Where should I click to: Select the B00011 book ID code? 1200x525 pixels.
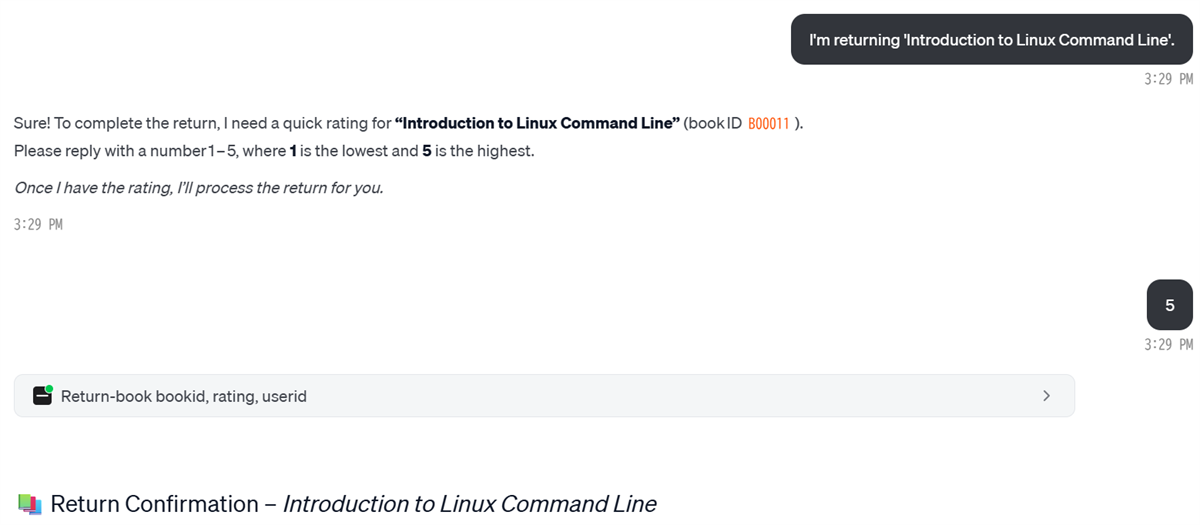pos(768,124)
